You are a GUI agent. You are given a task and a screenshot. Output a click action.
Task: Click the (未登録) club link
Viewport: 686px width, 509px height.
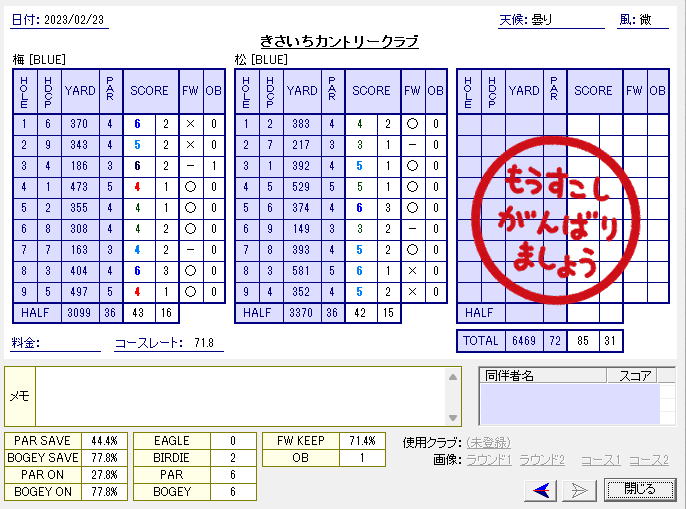(x=488, y=442)
